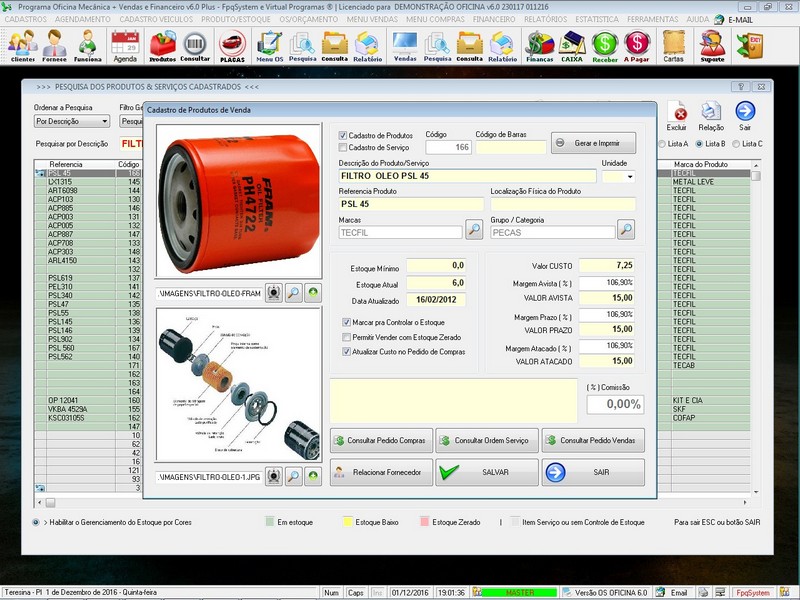Click the Gerar e Imprimir button
The width and height of the screenshot is (800, 600).
click(593, 142)
